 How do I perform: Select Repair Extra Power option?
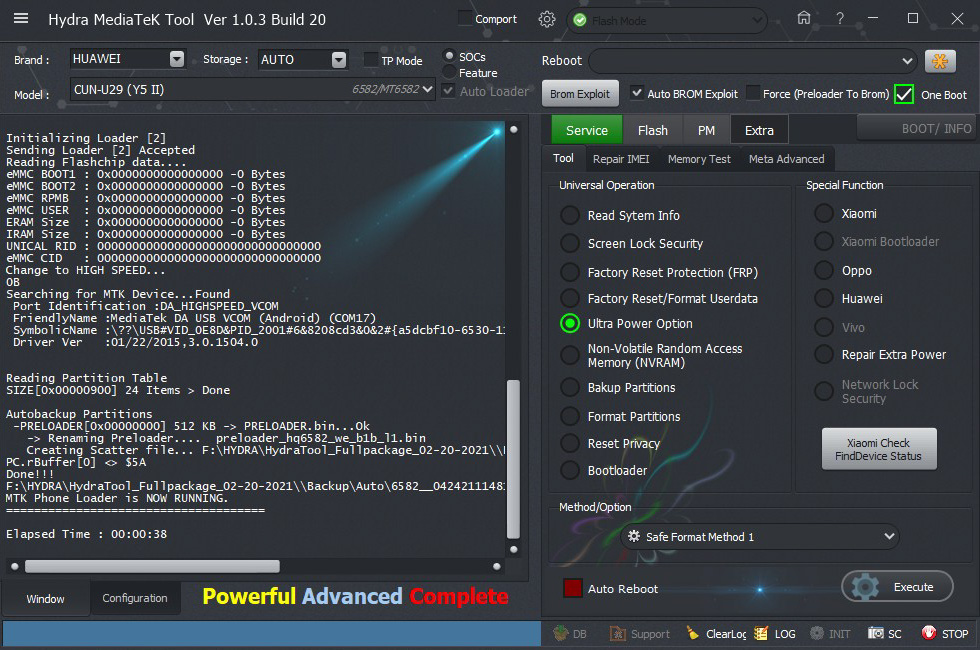[824, 354]
